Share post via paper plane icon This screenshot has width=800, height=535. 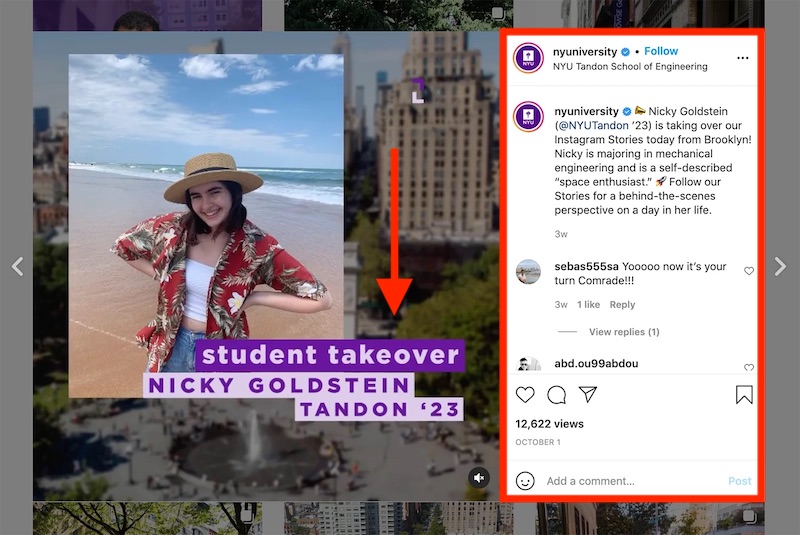click(x=588, y=394)
